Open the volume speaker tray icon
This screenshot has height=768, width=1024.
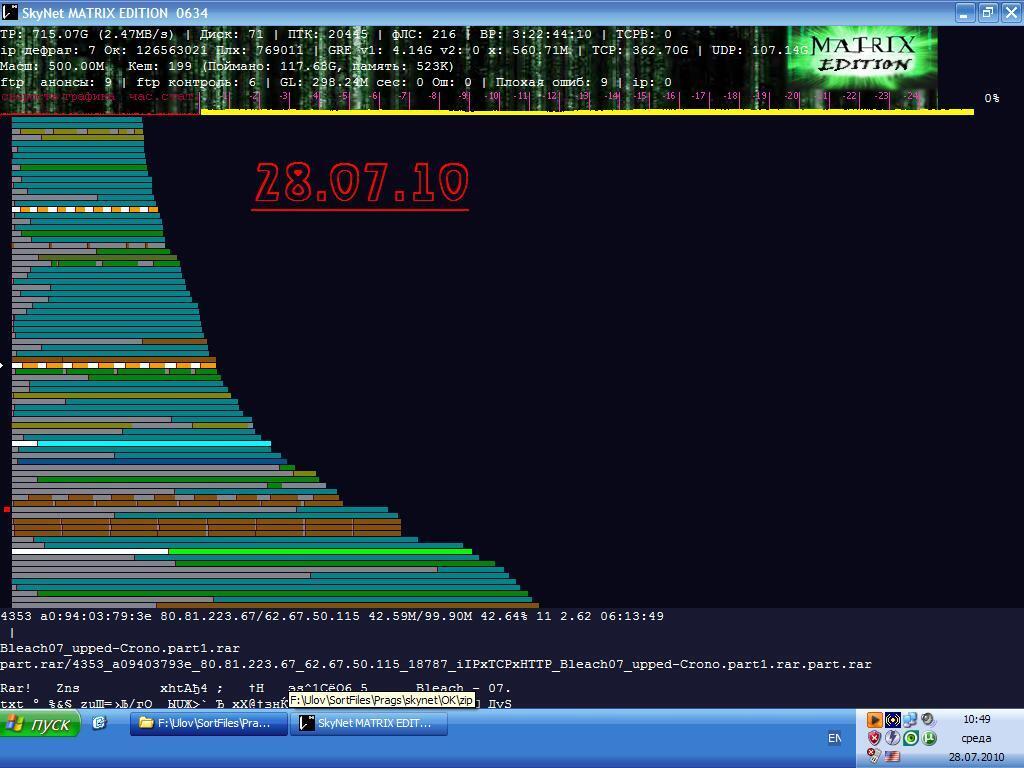[929, 719]
